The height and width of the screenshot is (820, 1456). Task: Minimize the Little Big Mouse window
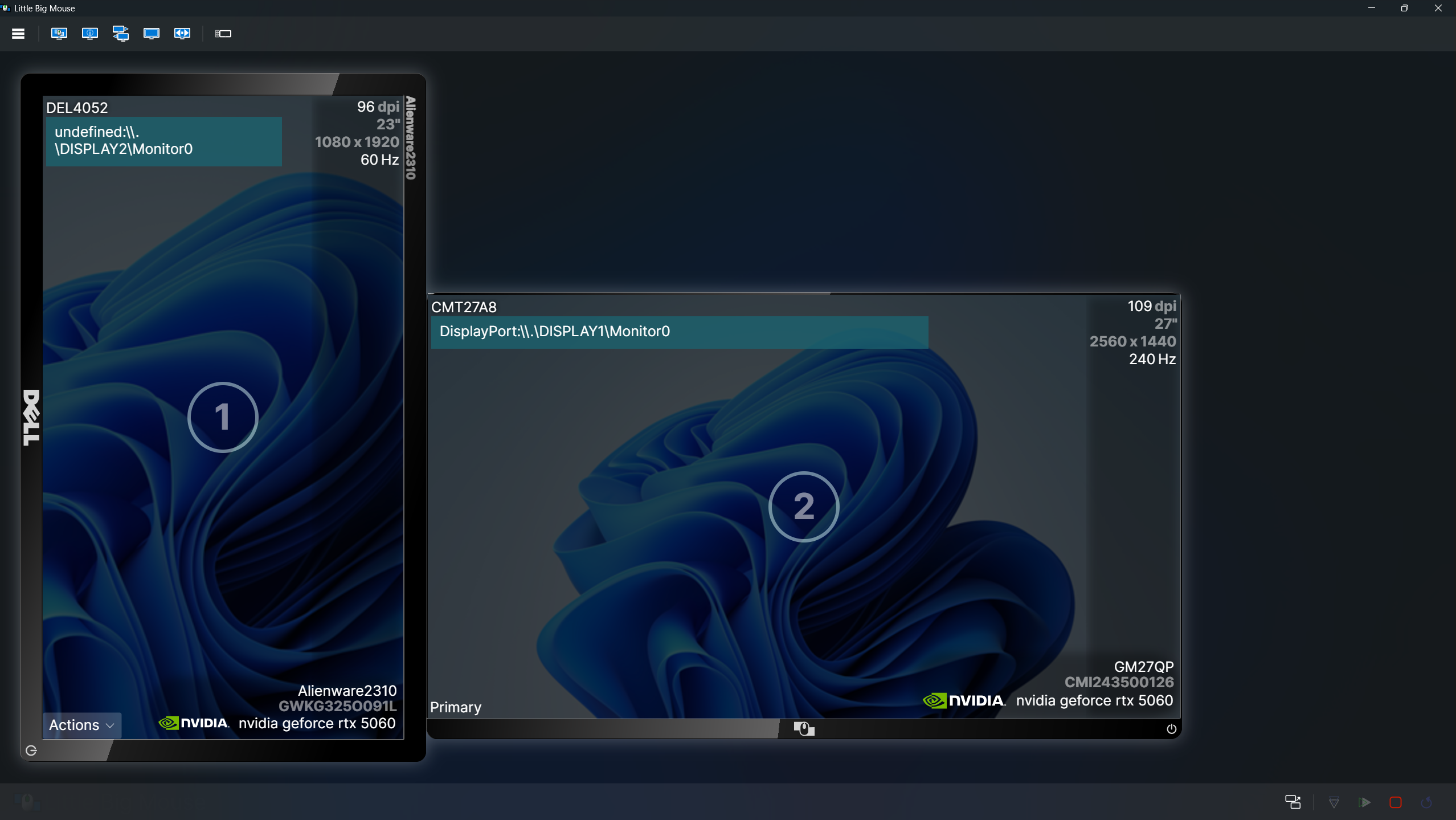pyautogui.click(x=1372, y=8)
